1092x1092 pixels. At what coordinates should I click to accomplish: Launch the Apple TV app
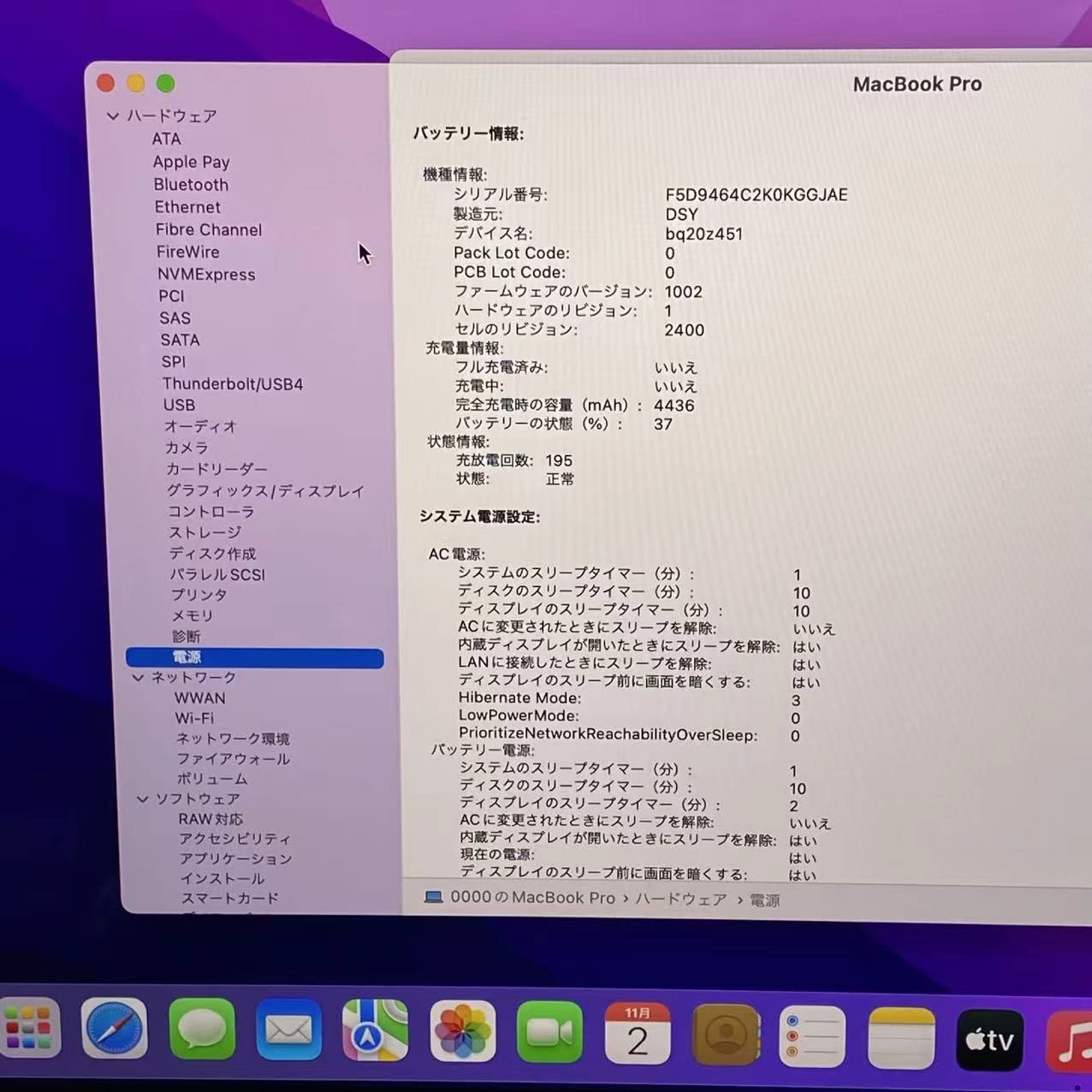click(988, 1038)
